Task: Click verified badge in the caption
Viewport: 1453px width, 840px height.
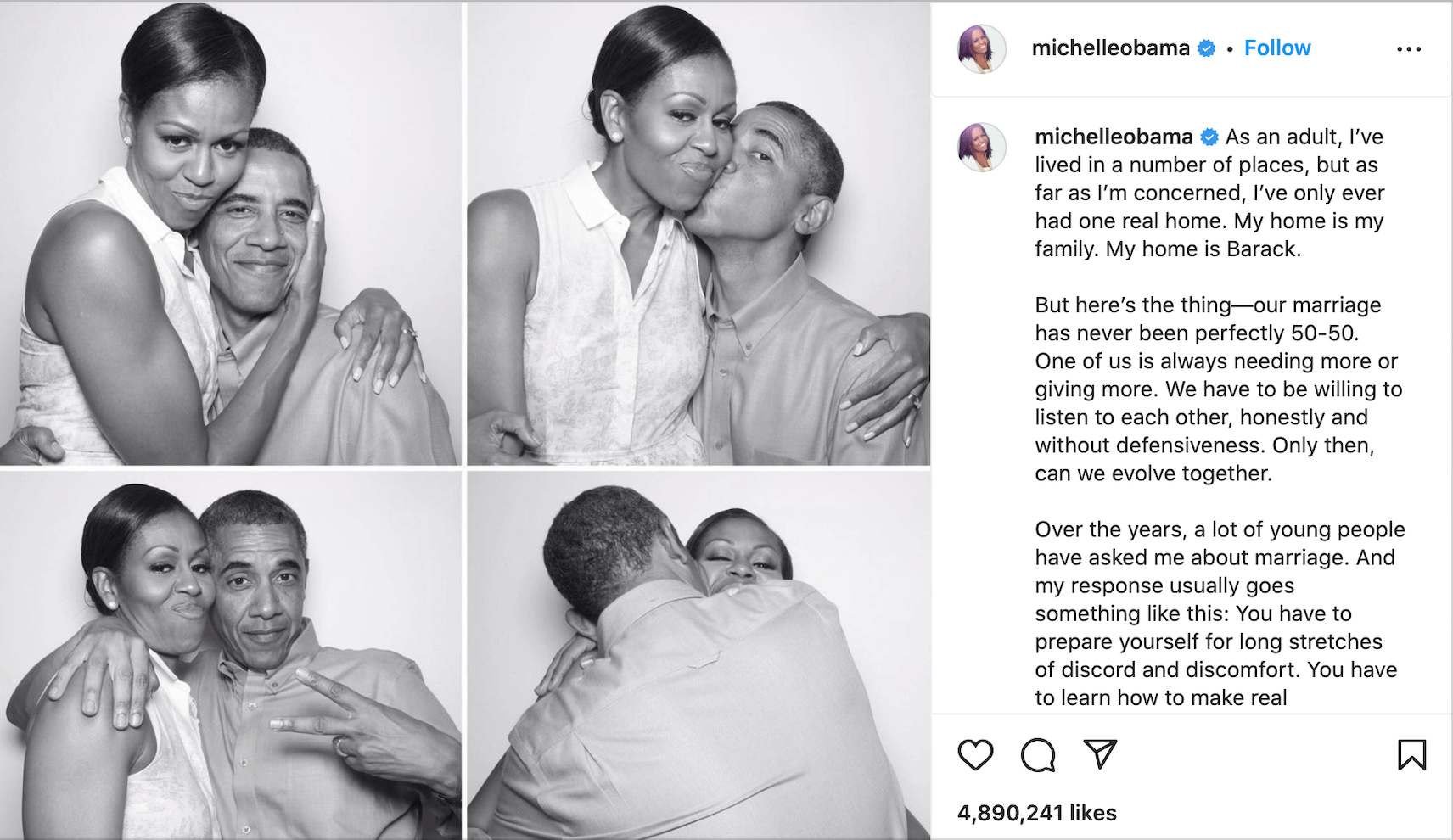Action: point(1209,137)
